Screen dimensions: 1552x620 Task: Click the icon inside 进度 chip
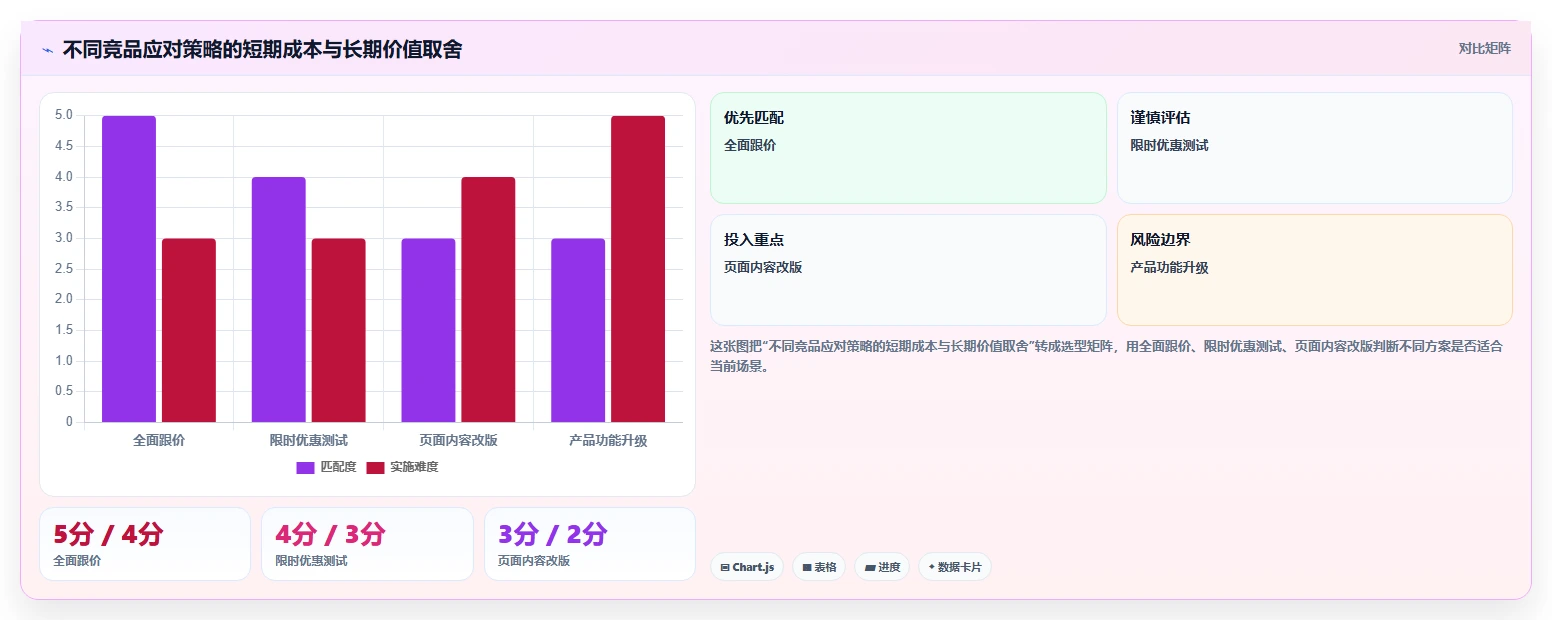coord(870,567)
